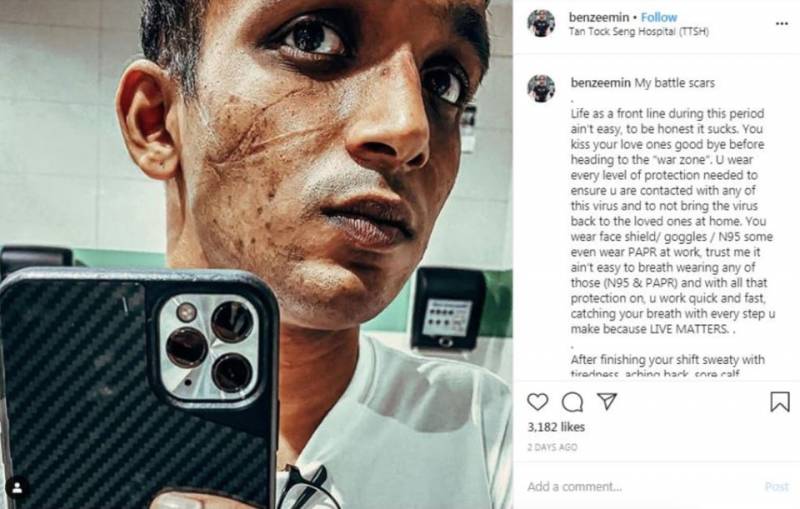Image resolution: width=800 pixels, height=509 pixels.
Task: Save post with bookmark icon
Action: click(x=780, y=402)
